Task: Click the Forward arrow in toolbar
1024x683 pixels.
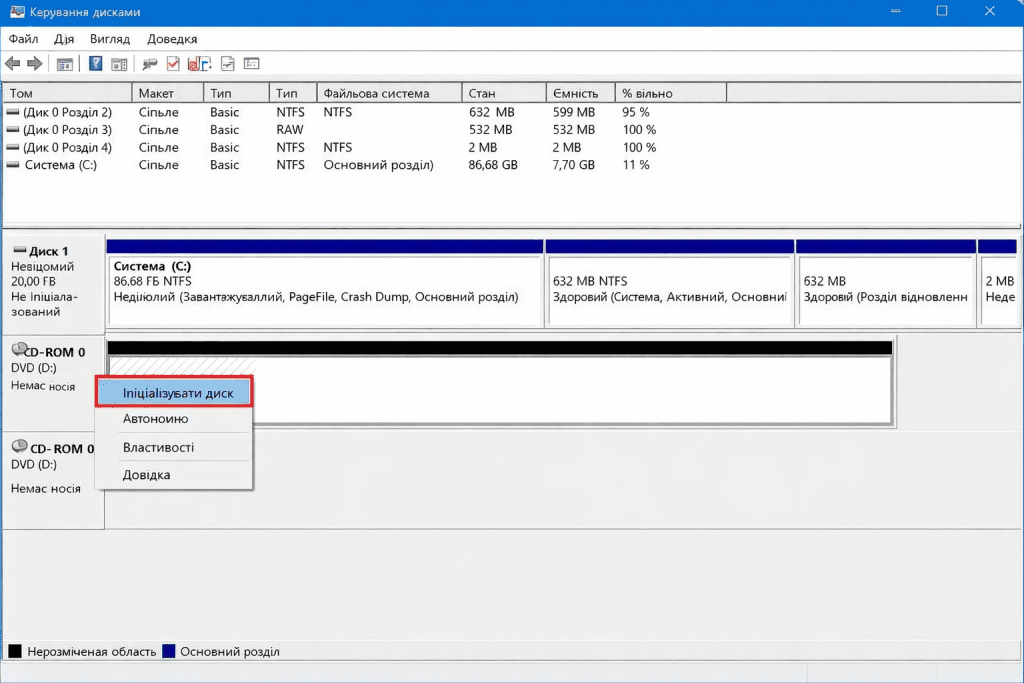Action: click(x=34, y=64)
